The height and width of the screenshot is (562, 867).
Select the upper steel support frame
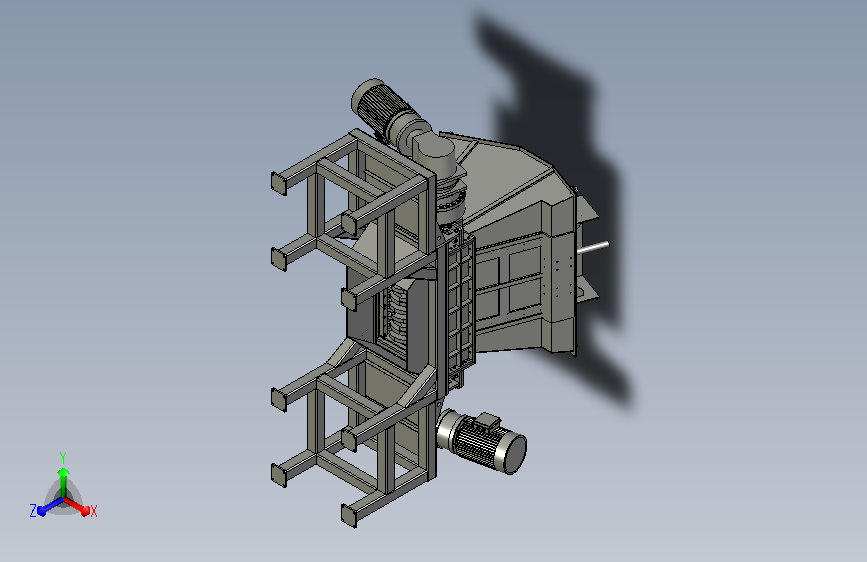[x=352, y=220]
